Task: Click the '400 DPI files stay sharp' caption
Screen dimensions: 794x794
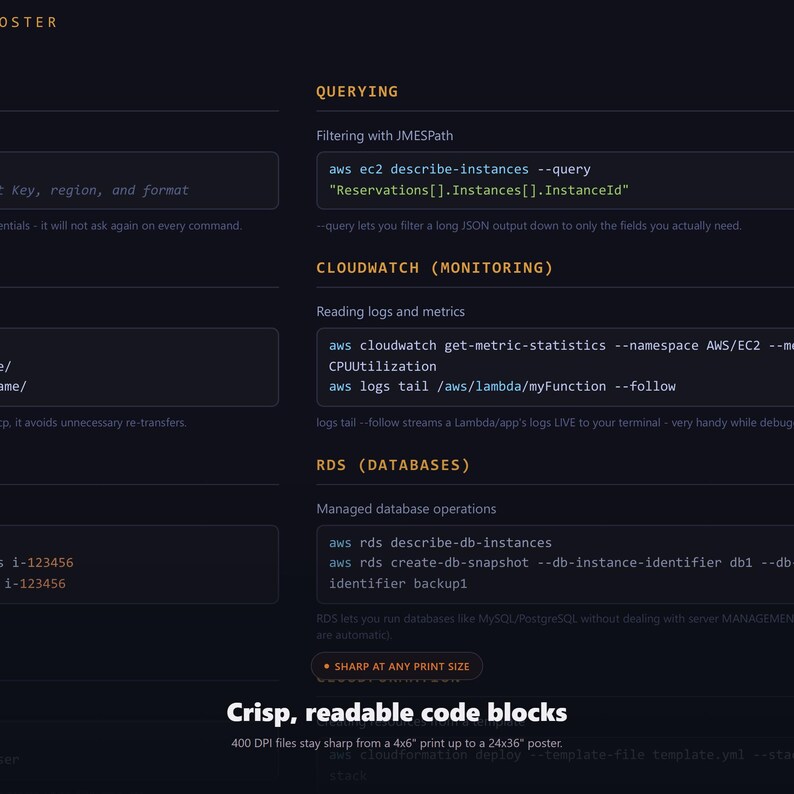Action: coord(396,743)
